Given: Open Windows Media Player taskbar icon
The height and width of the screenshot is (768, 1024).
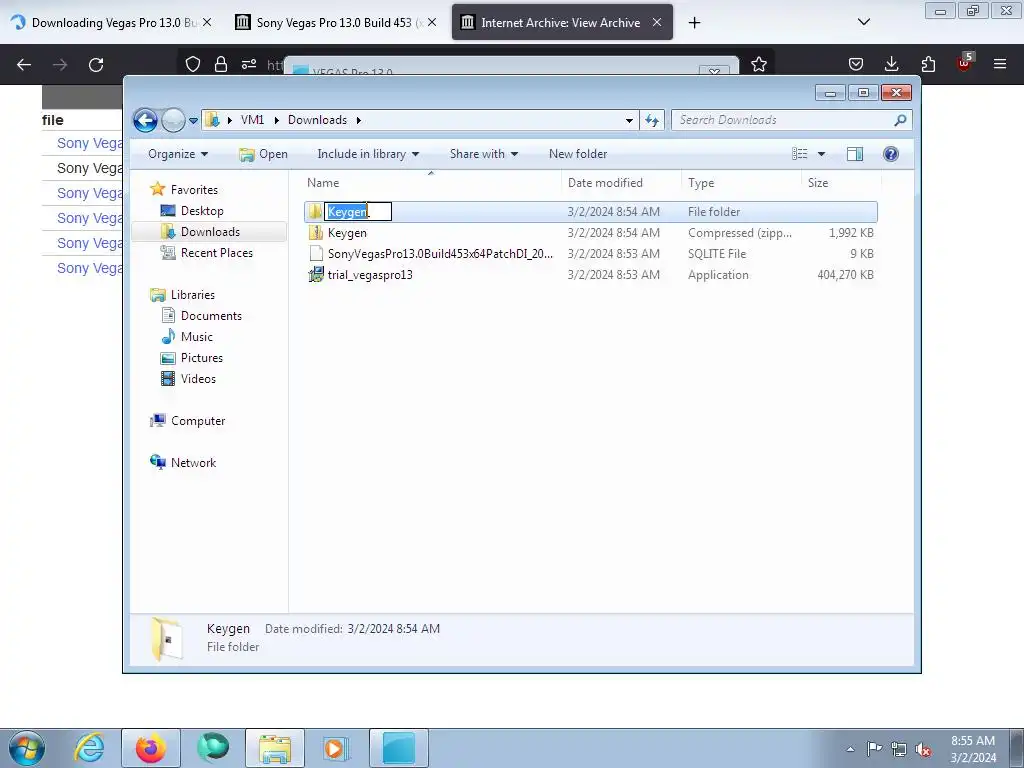Looking at the screenshot, I should pyautogui.click(x=336, y=748).
